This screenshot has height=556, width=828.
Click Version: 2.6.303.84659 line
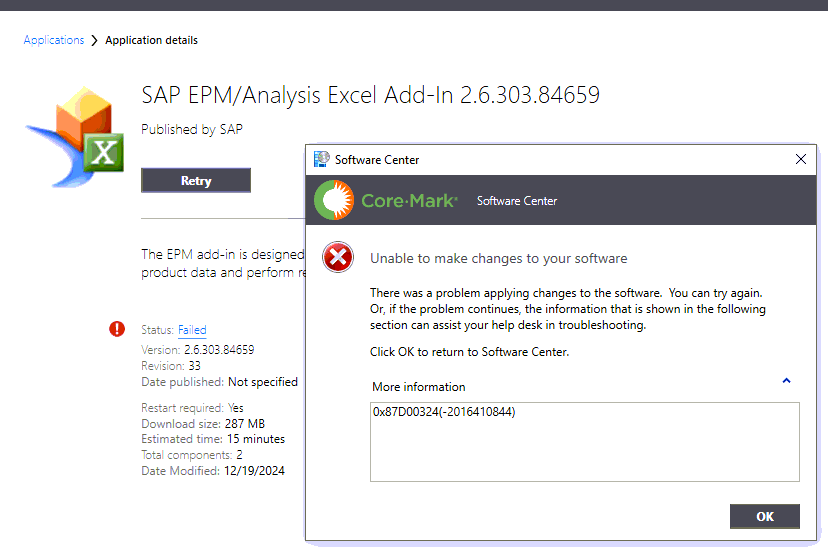tap(197, 350)
